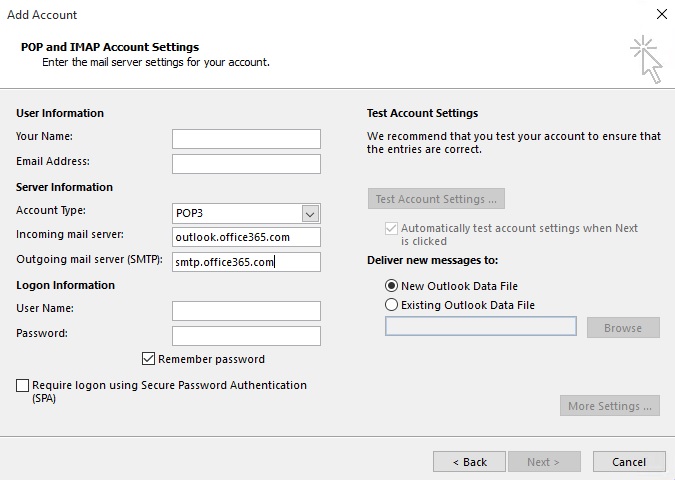Image resolution: width=675 pixels, height=480 pixels.
Task: Focus the Email Address input
Action: [246, 163]
